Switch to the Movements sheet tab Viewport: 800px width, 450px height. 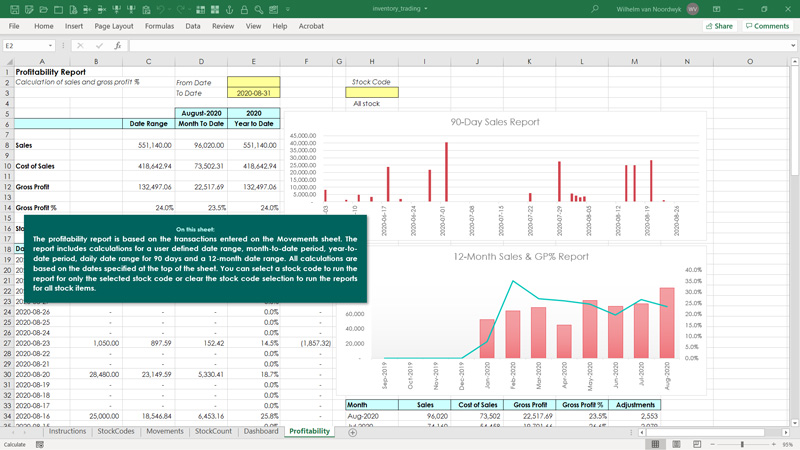click(165, 431)
